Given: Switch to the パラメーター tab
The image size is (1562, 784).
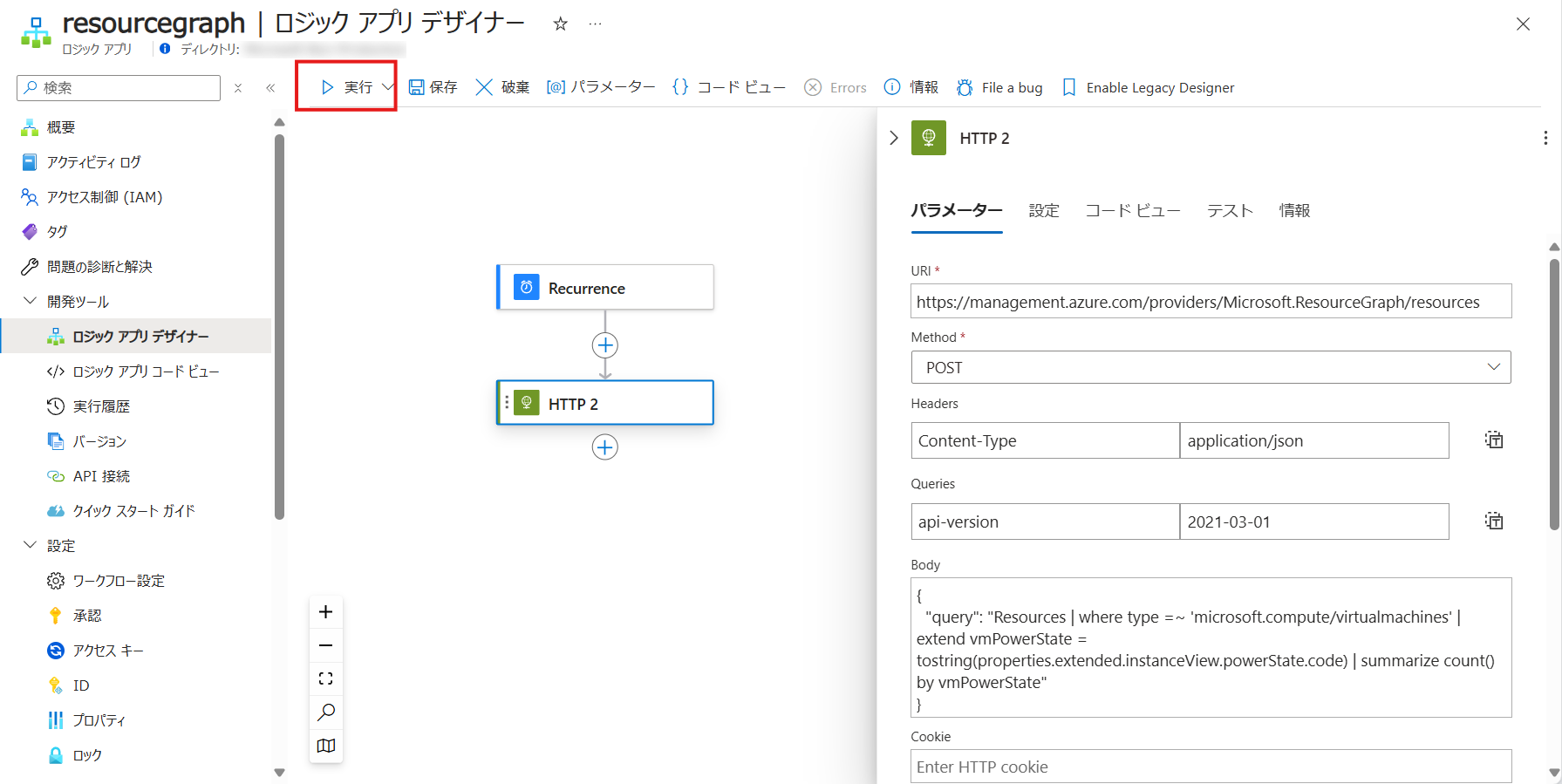Looking at the screenshot, I should point(957,210).
